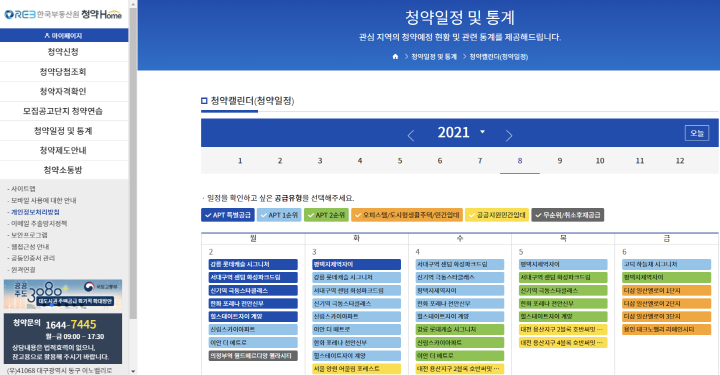
Task: Open 더샵 일산엘로이 2단지 on Friday 6
Action: (x=666, y=303)
